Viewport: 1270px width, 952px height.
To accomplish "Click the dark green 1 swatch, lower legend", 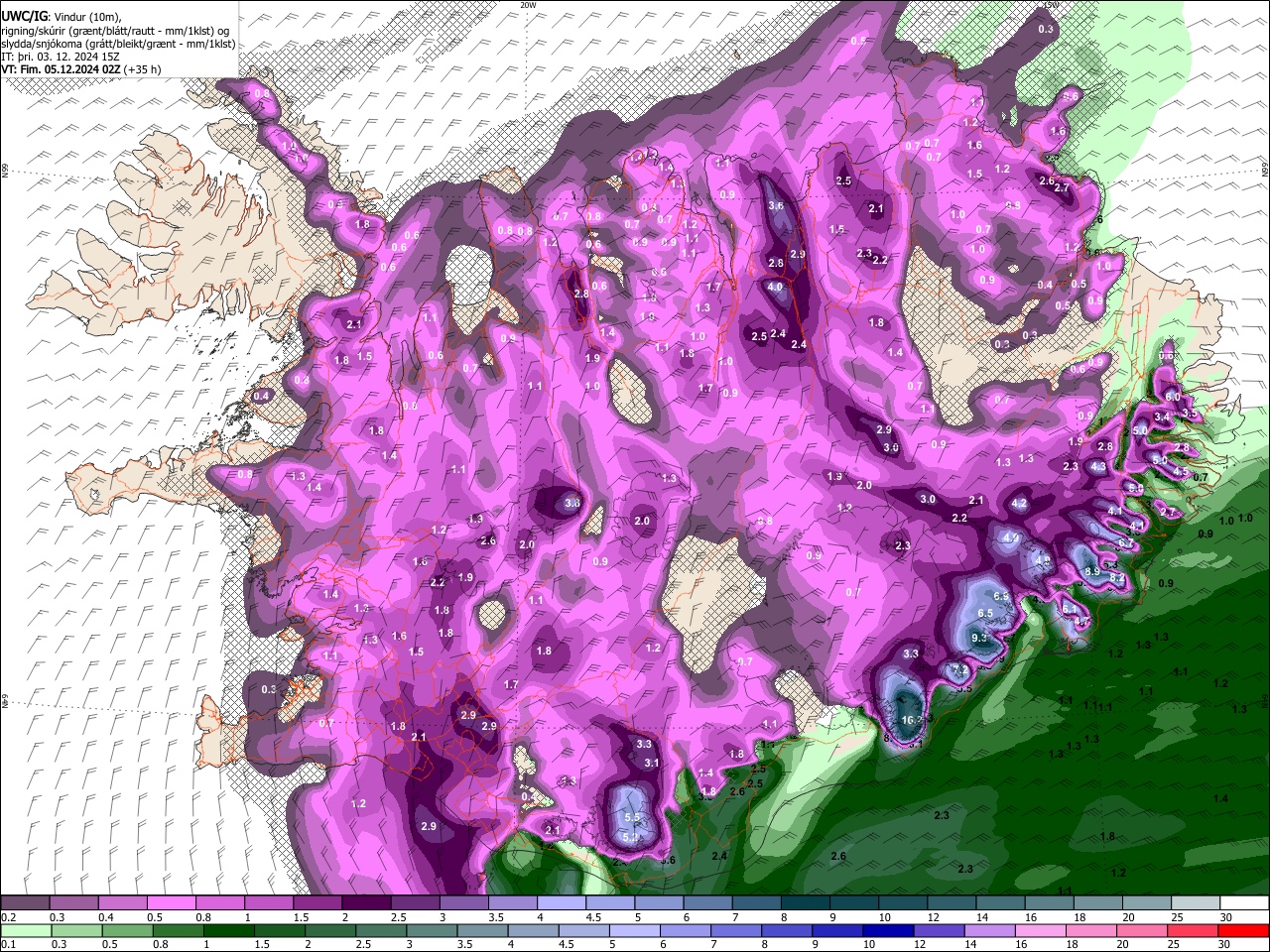I will (x=229, y=930).
